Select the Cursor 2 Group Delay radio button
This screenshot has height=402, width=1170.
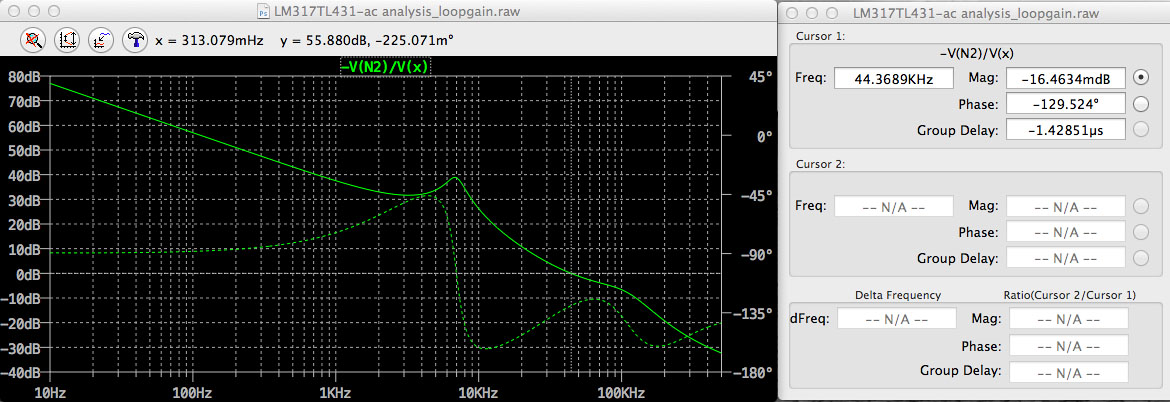click(1140, 258)
